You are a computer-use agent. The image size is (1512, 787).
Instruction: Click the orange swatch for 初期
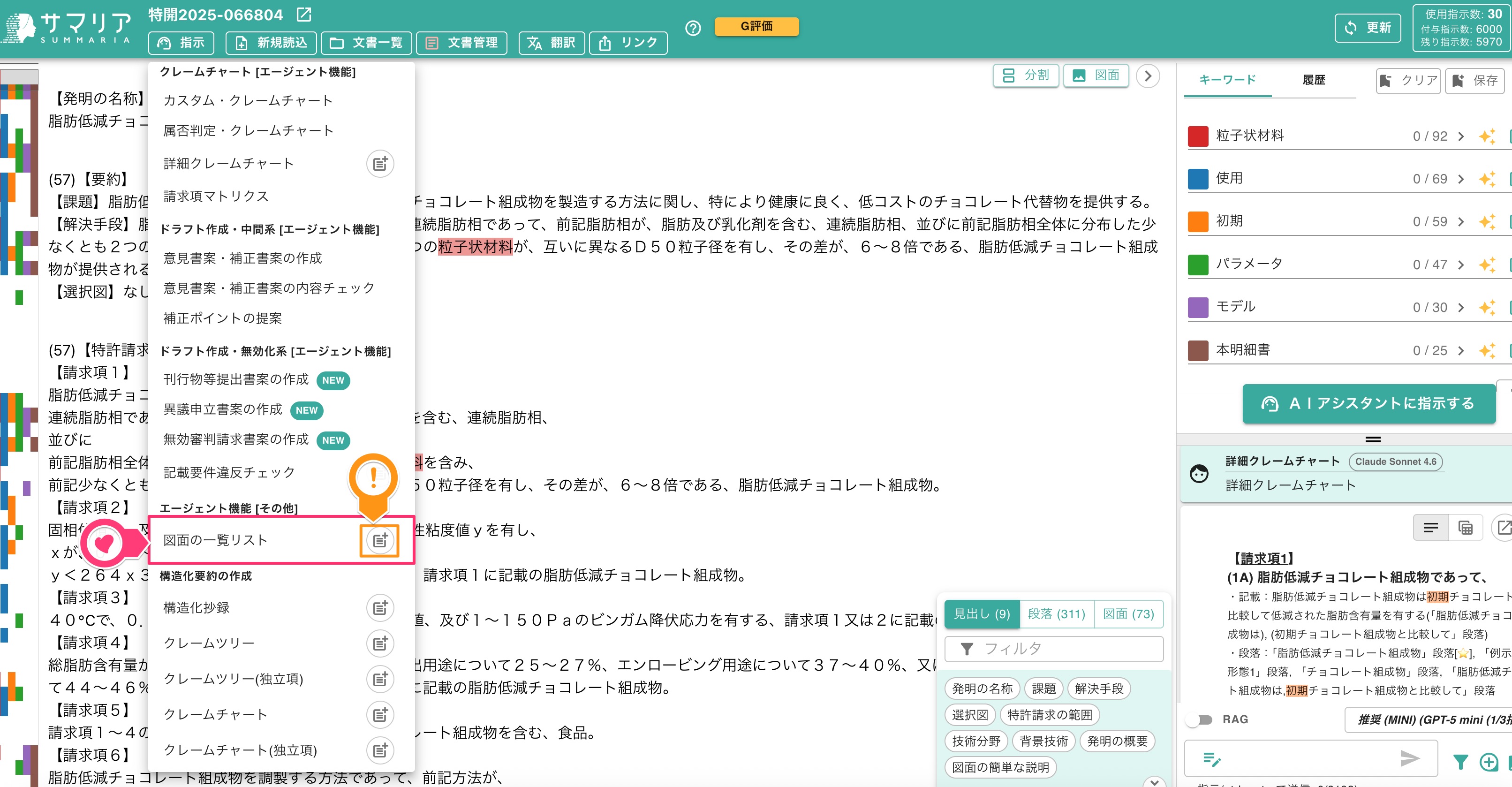tap(1198, 222)
